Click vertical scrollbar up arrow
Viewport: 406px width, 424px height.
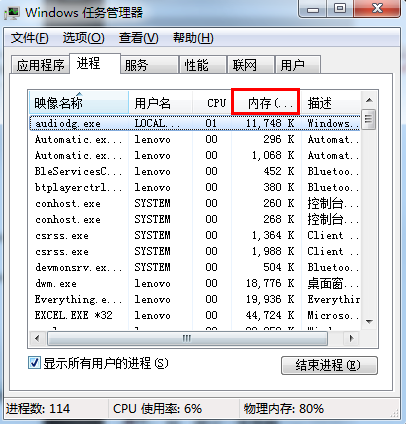coord(369,100)
